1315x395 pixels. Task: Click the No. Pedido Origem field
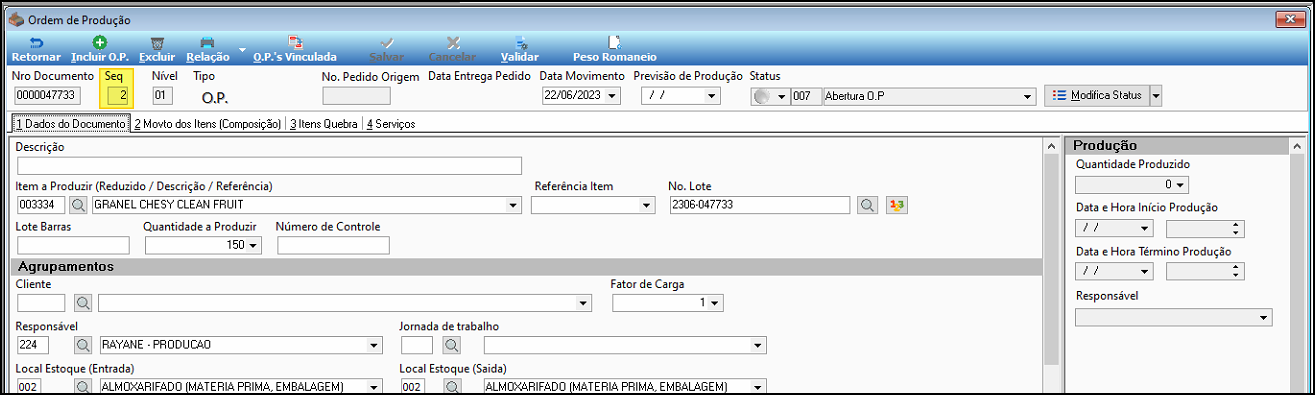356,96
